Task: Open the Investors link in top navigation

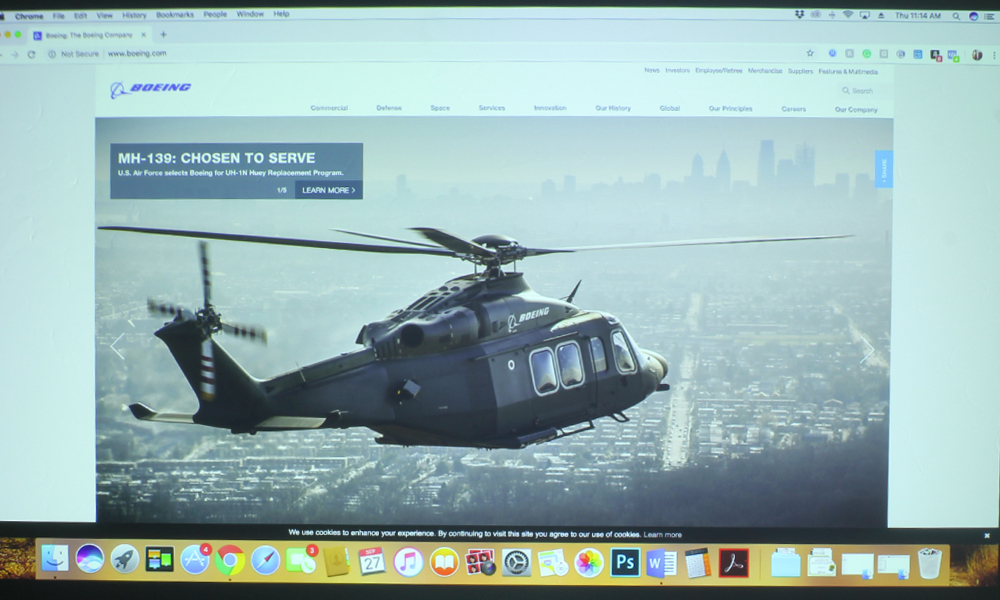Action: pos(677,71)
